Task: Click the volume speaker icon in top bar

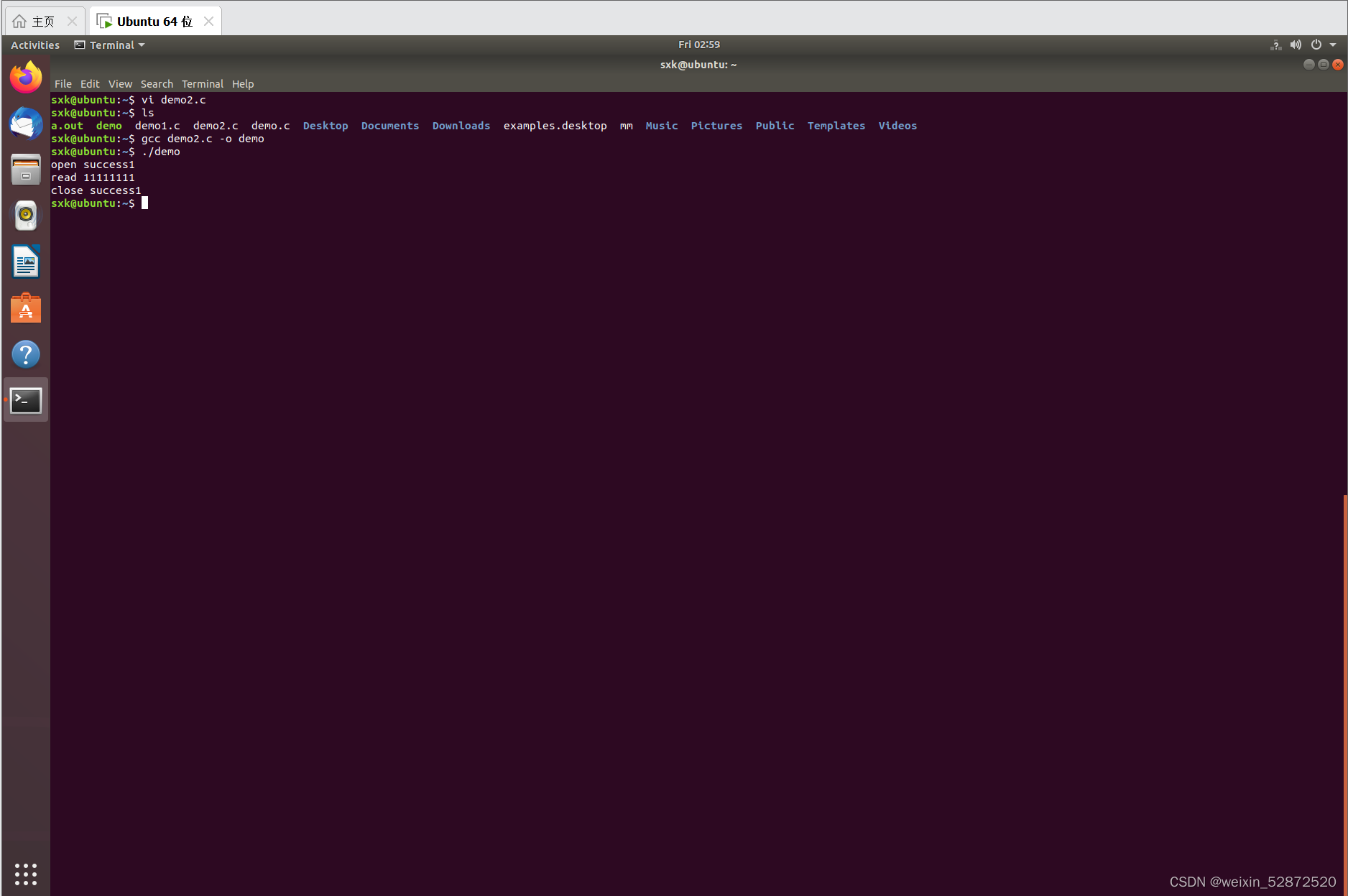Action: (1296, 45)
